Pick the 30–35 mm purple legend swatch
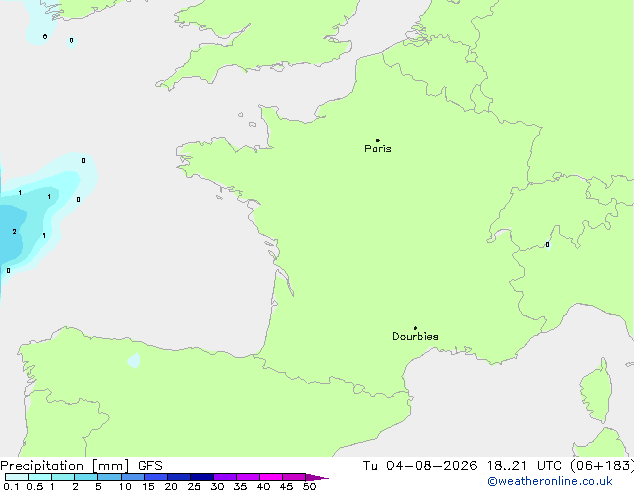Screen dimensions: 634x490 (225, 477)
